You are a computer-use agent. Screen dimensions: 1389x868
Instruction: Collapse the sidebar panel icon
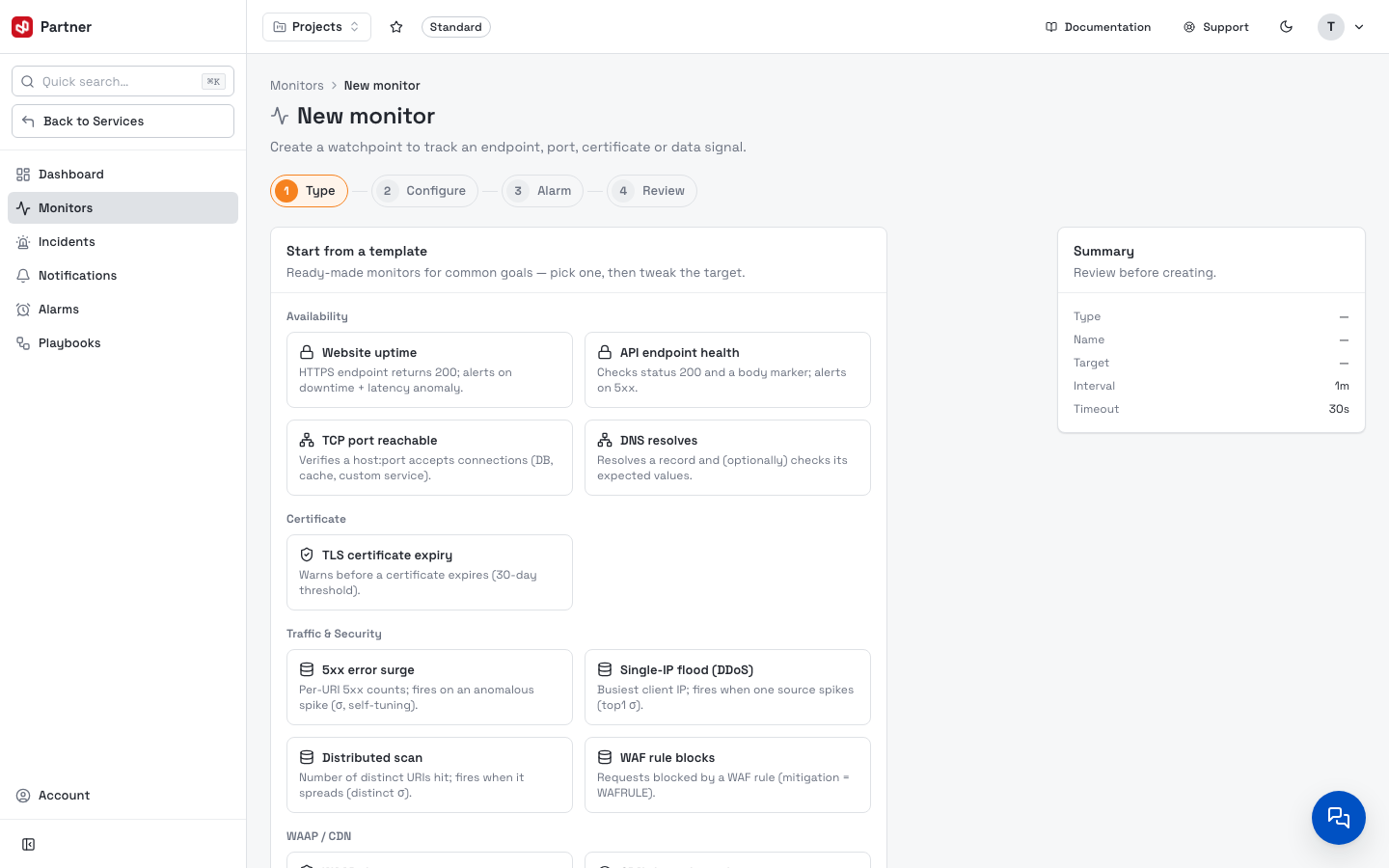[x=29, y=845]
